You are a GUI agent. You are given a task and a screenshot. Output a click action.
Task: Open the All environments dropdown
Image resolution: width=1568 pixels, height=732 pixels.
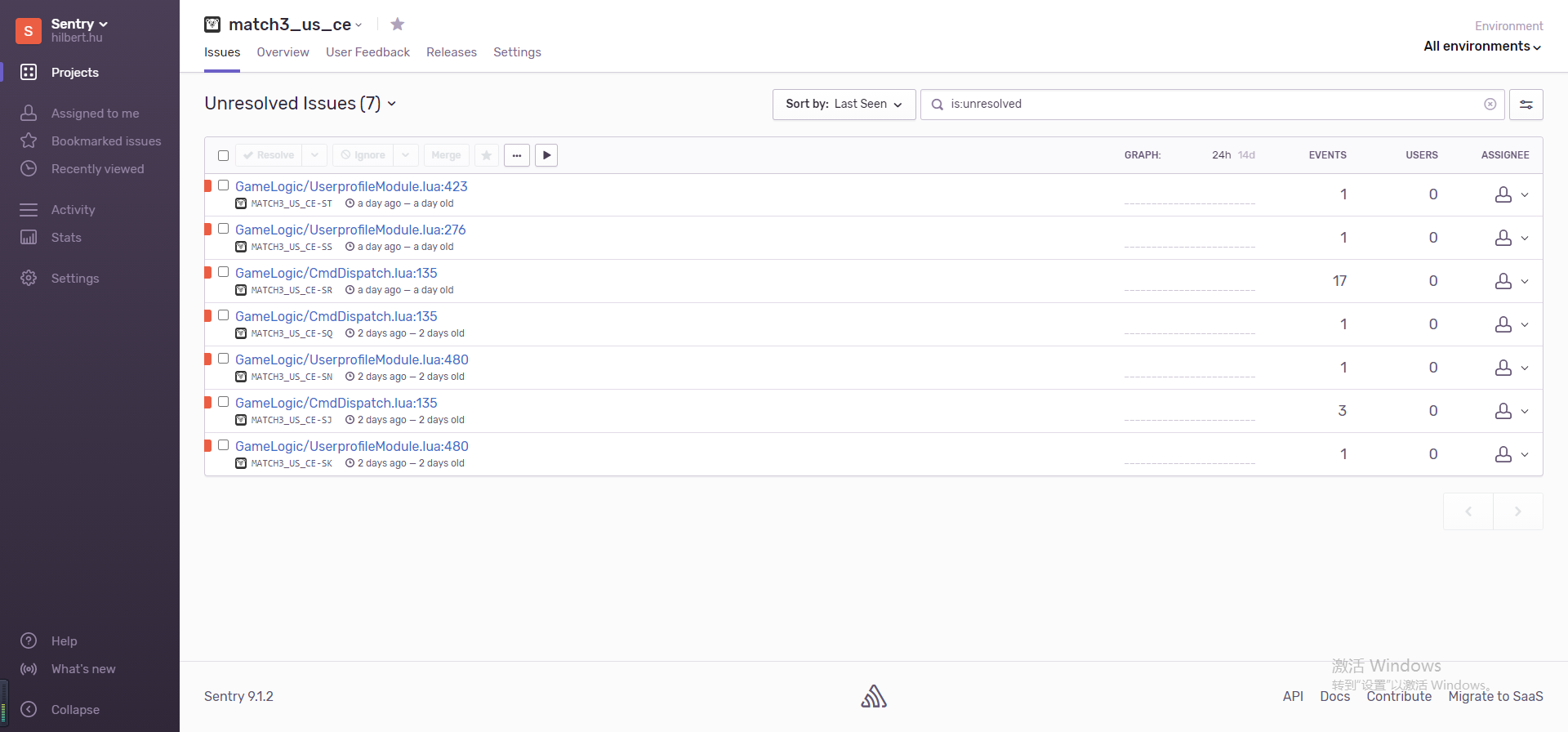click(x=1482, y=47)
